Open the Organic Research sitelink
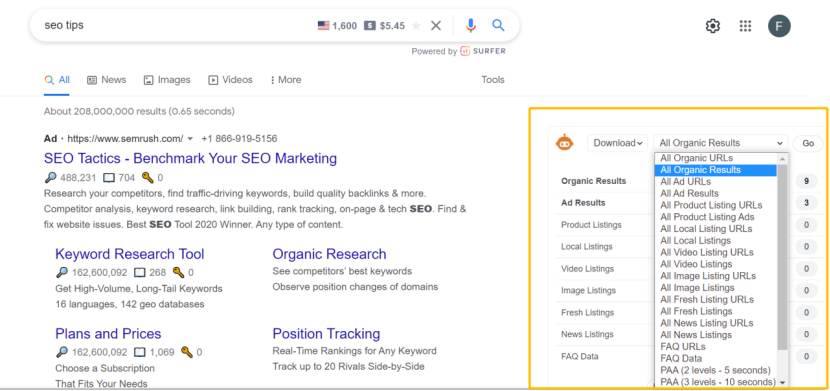The width and height of the screenshot is (830, 391). 329,254
